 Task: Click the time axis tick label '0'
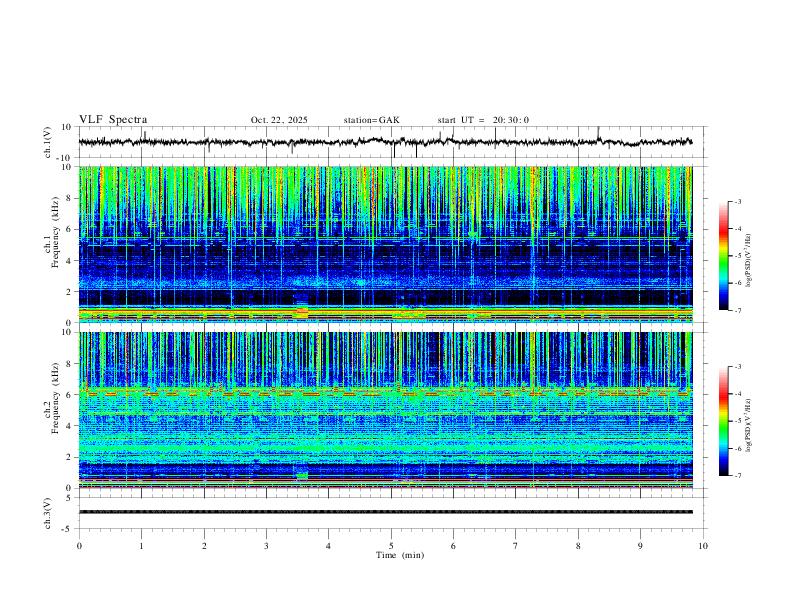79,546
